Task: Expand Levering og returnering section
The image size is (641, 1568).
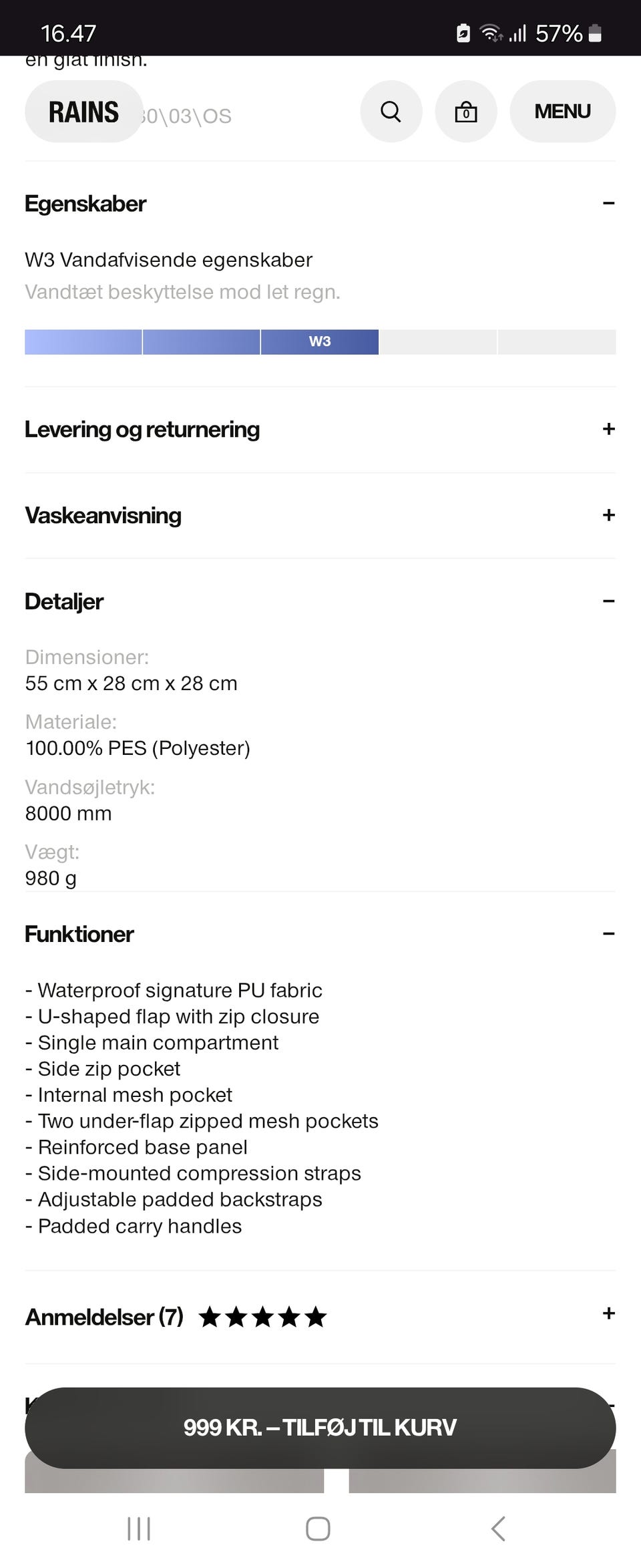Action: point(608,429)
